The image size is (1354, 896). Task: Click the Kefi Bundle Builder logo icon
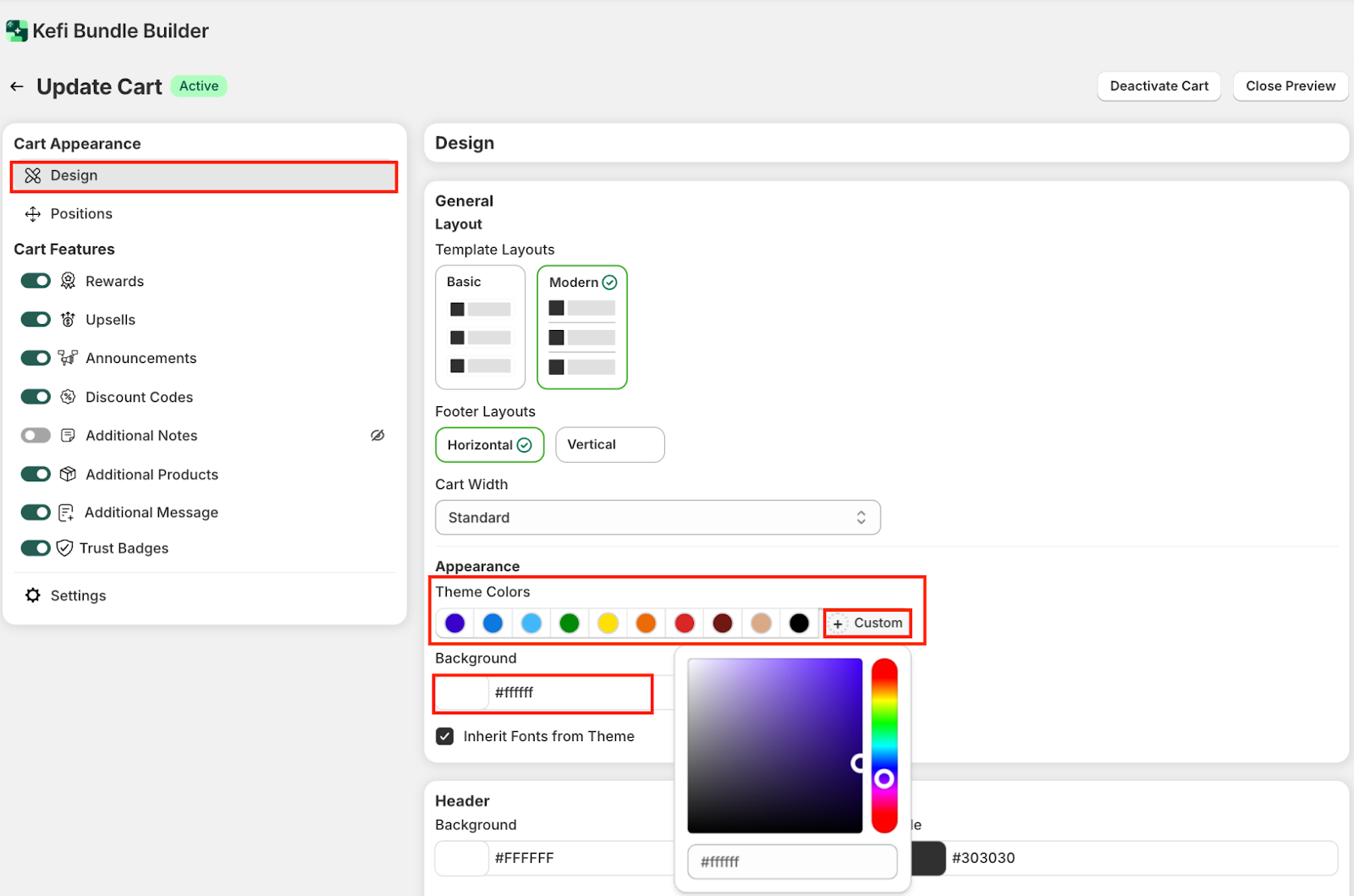[17, 31]
